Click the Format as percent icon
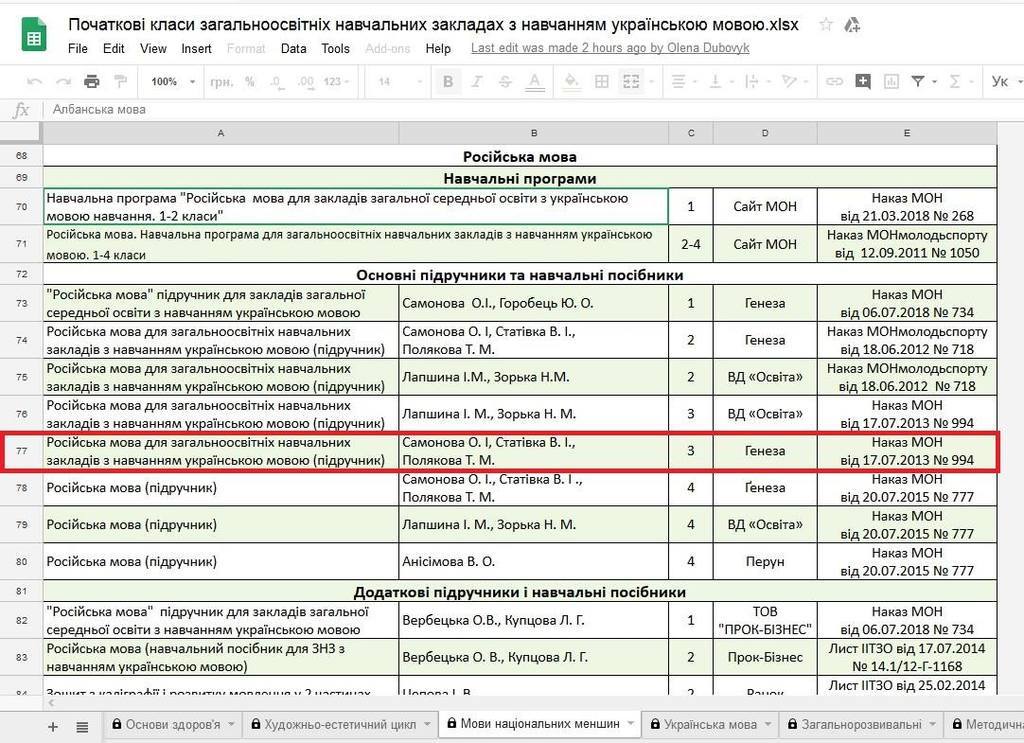1024x743 pixels. coord(248,81)
